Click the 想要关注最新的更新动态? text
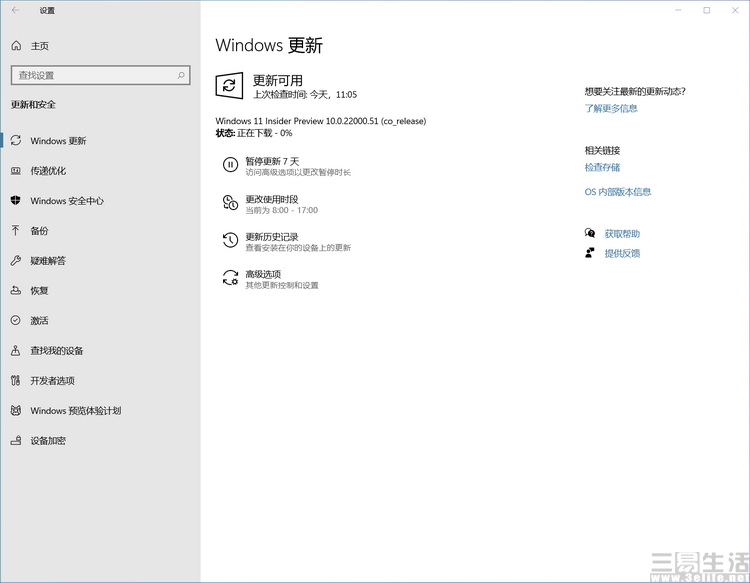This screenshot has height=583, width=750. [x=635, y=91]
